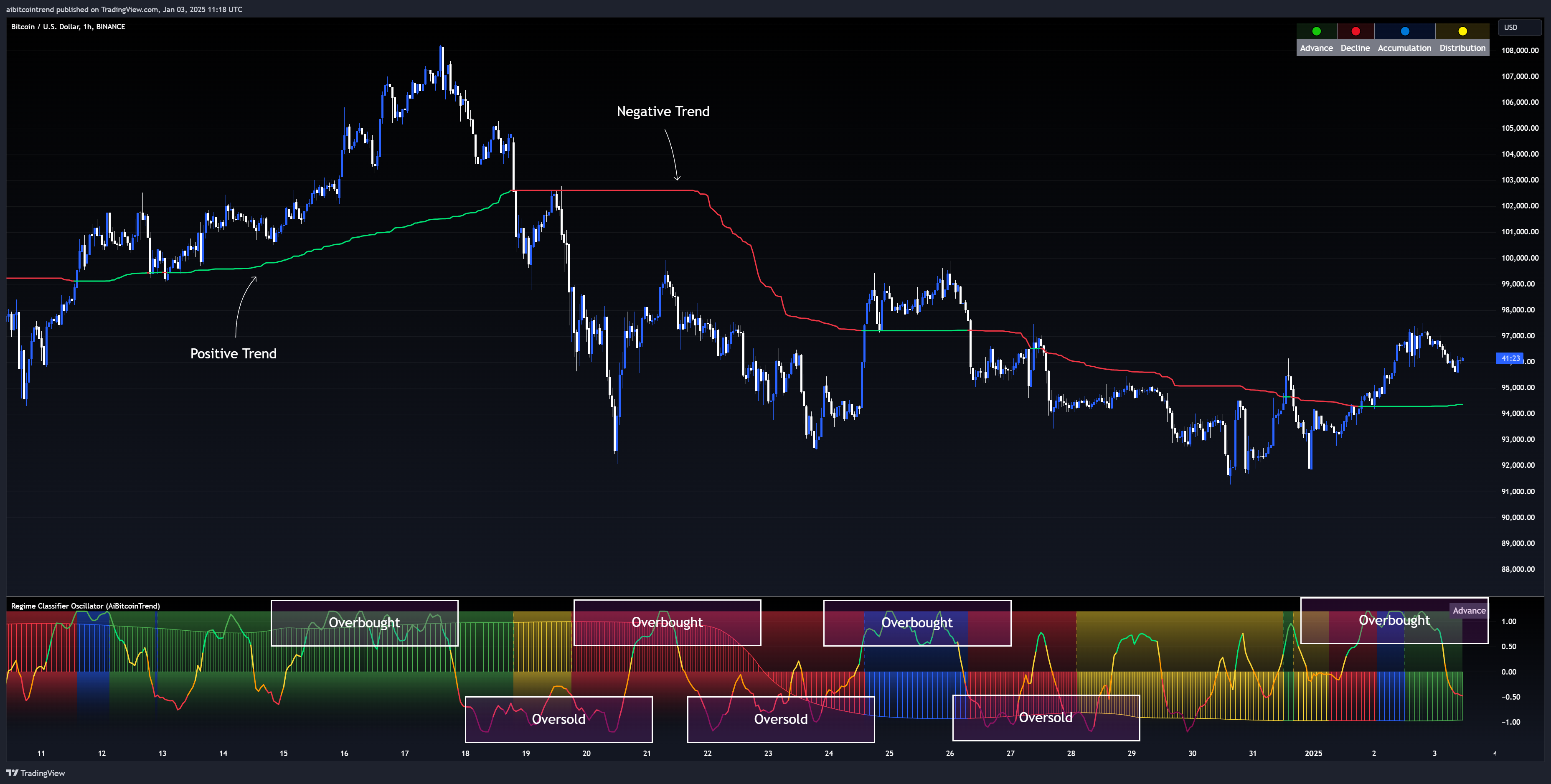Viewport: 1551px width, 784px height.
Task: Click the 90,000.00 price axis label
Action: point(1518,517)
